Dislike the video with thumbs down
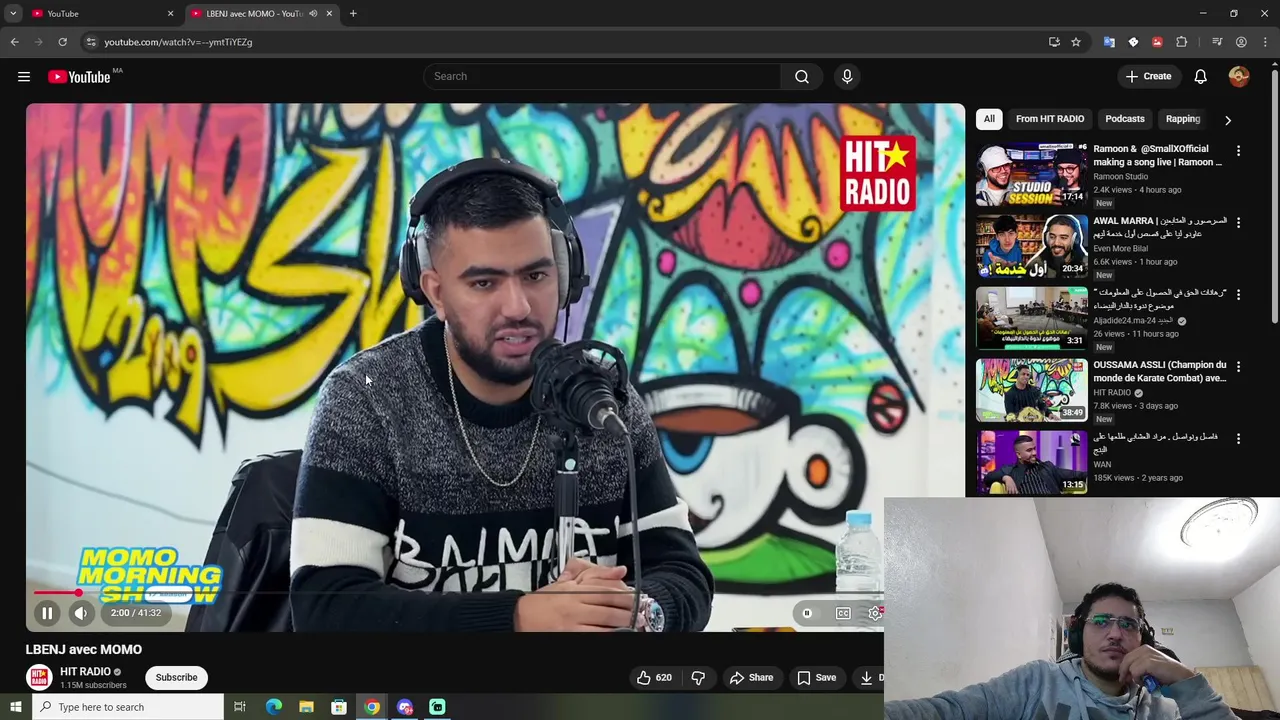The height and width of the screenshot is (720, 1280). click(698, 677)
